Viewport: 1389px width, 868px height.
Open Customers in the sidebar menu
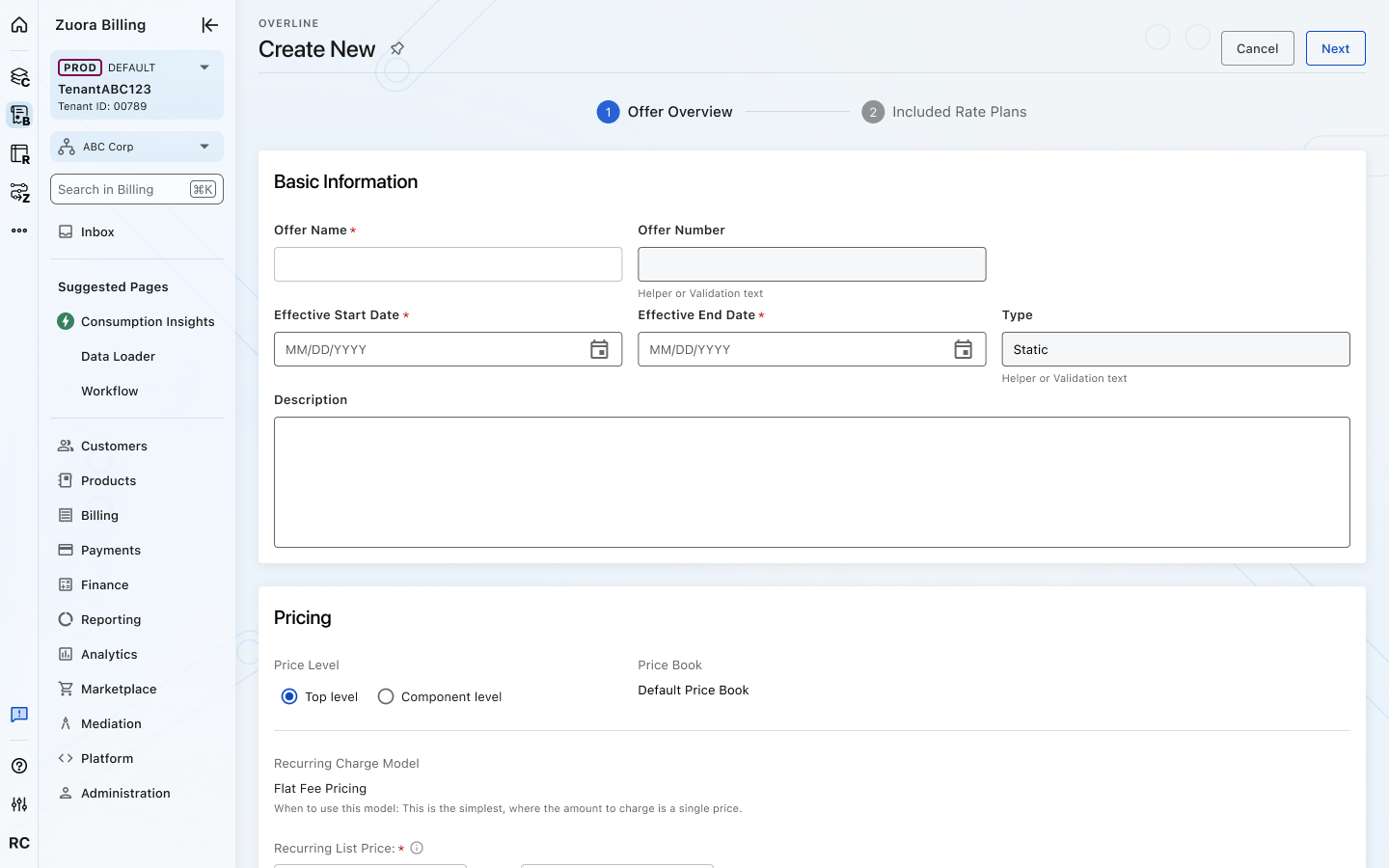pyautogui.click(x=114, y=446)
